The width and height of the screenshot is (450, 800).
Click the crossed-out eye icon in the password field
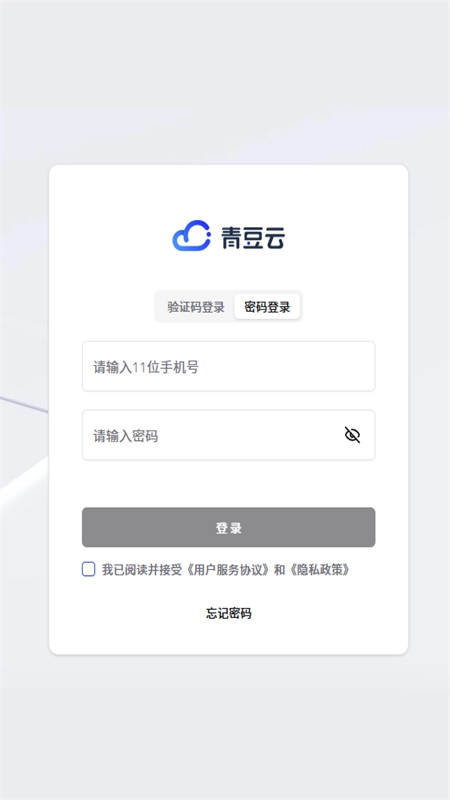(352, 435)
